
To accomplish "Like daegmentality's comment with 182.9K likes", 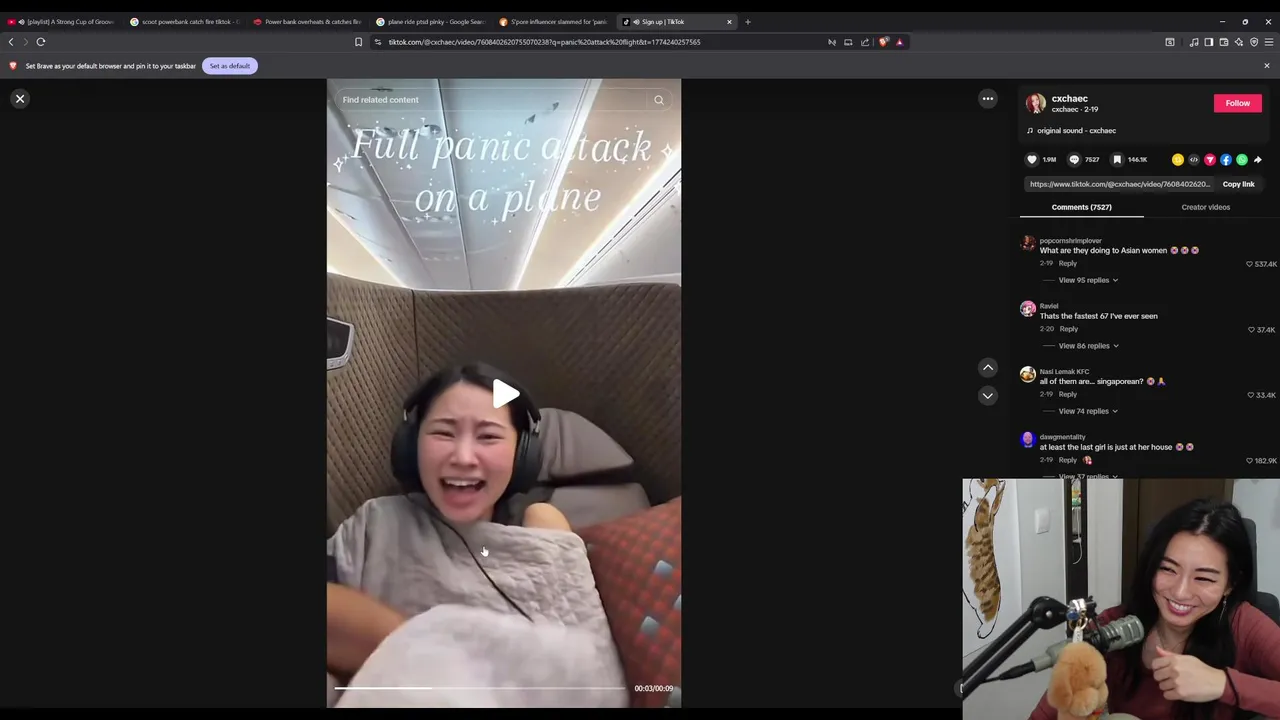I will coord(1249,461).
